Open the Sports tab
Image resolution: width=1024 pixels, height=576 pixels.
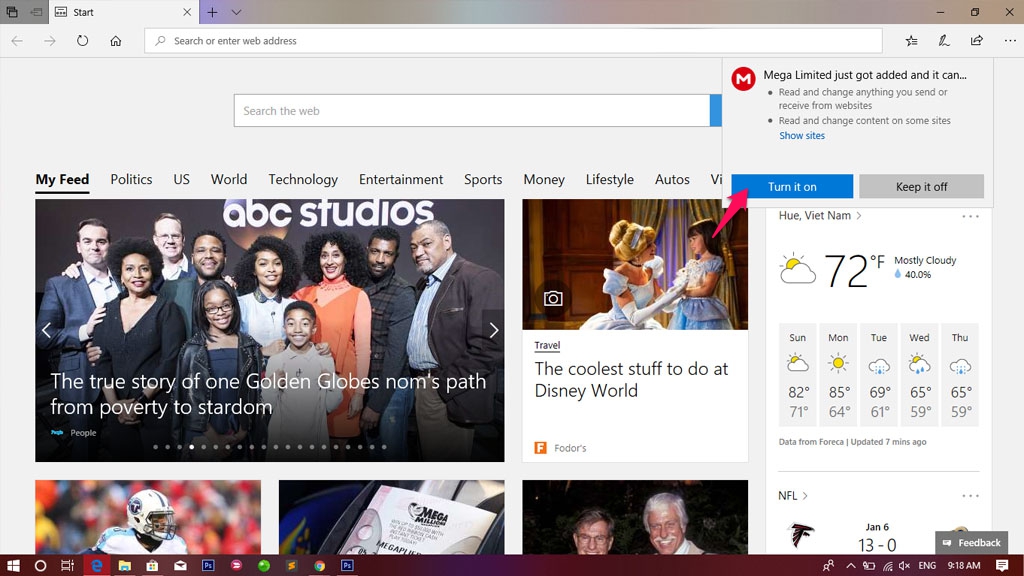coord(483,179)
